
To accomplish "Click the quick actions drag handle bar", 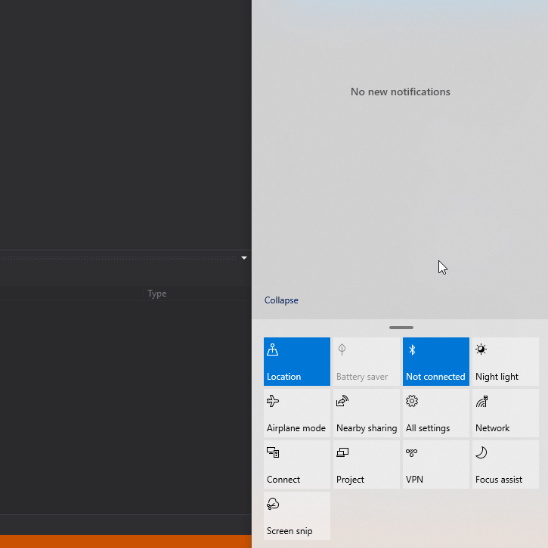I will [x=401, y=327].
